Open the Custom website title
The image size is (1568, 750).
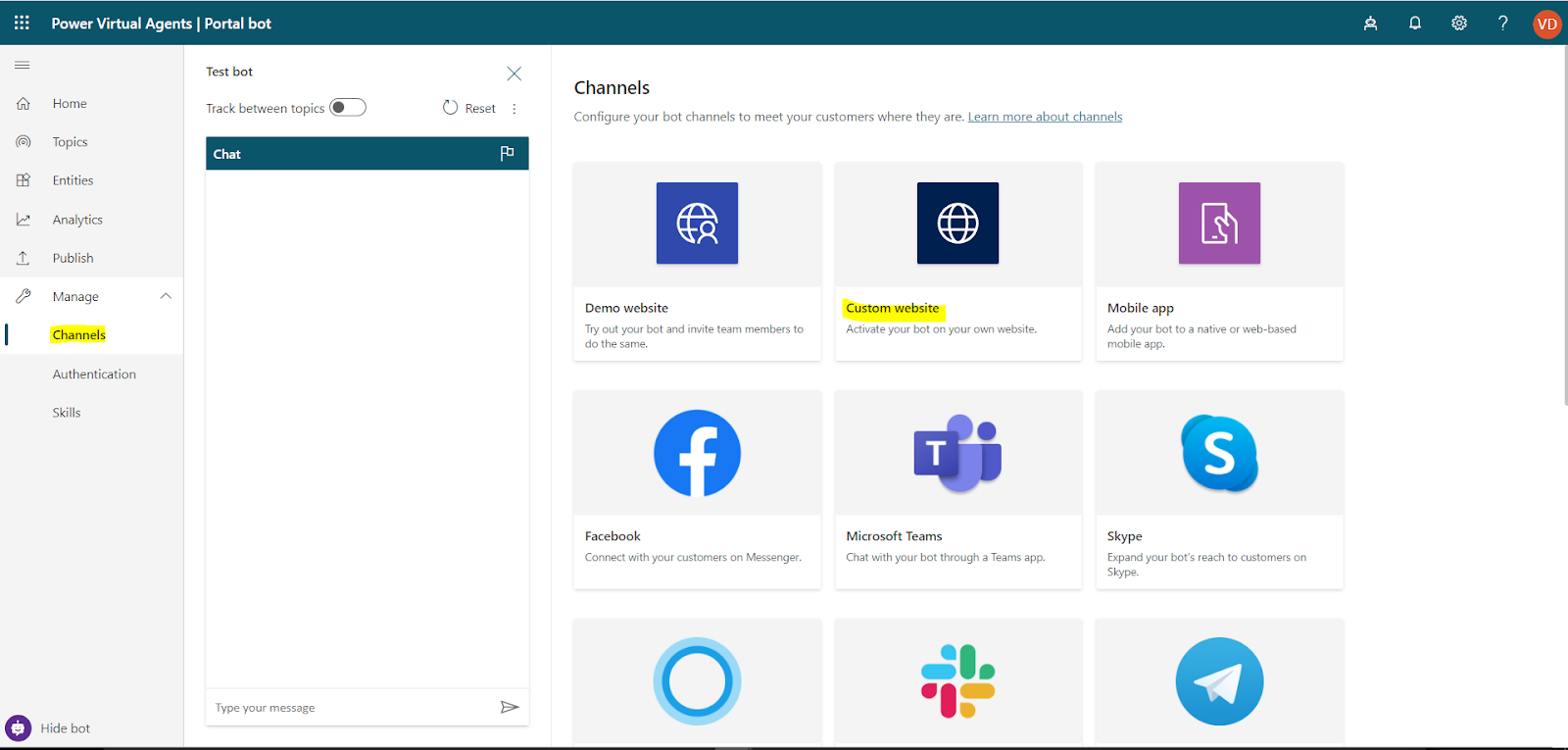tap(893, 308)
